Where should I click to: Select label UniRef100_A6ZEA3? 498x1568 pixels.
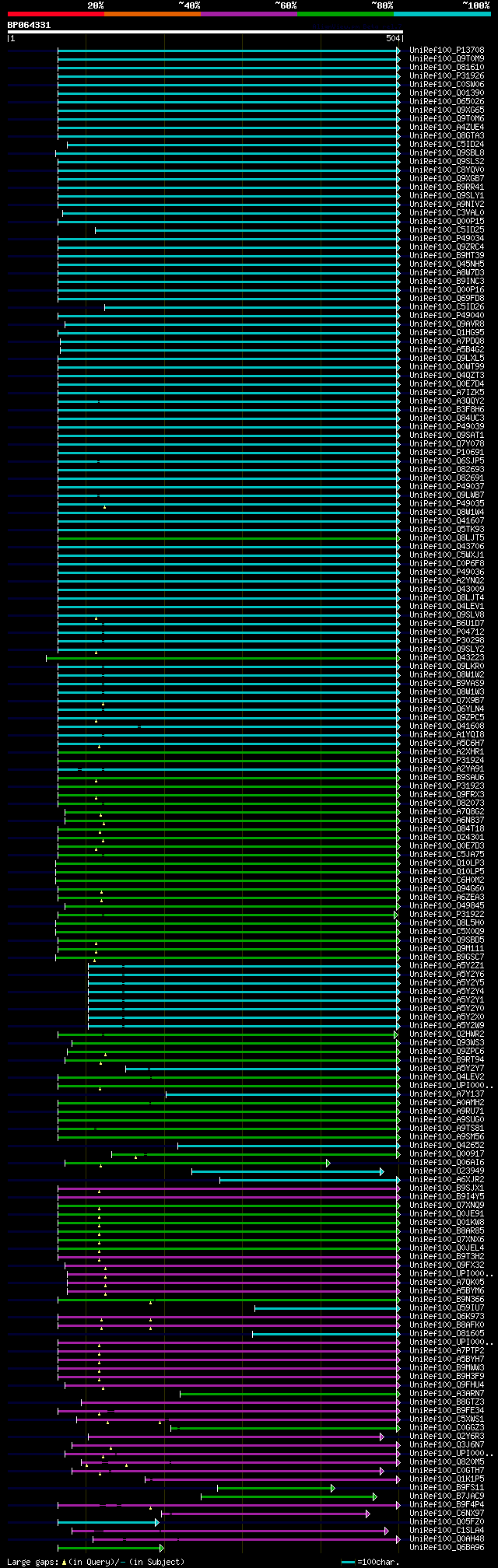pos(447,898)
